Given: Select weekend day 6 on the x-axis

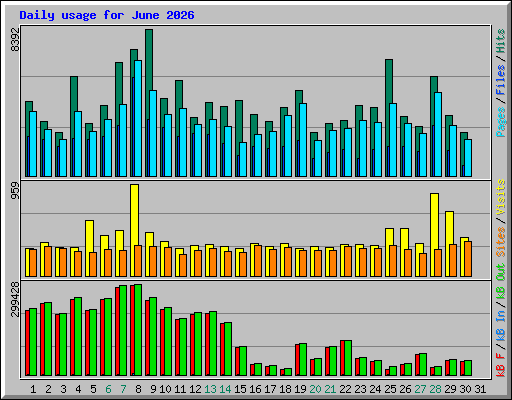Looking at the screenshot, I should (x=108, y=389).
